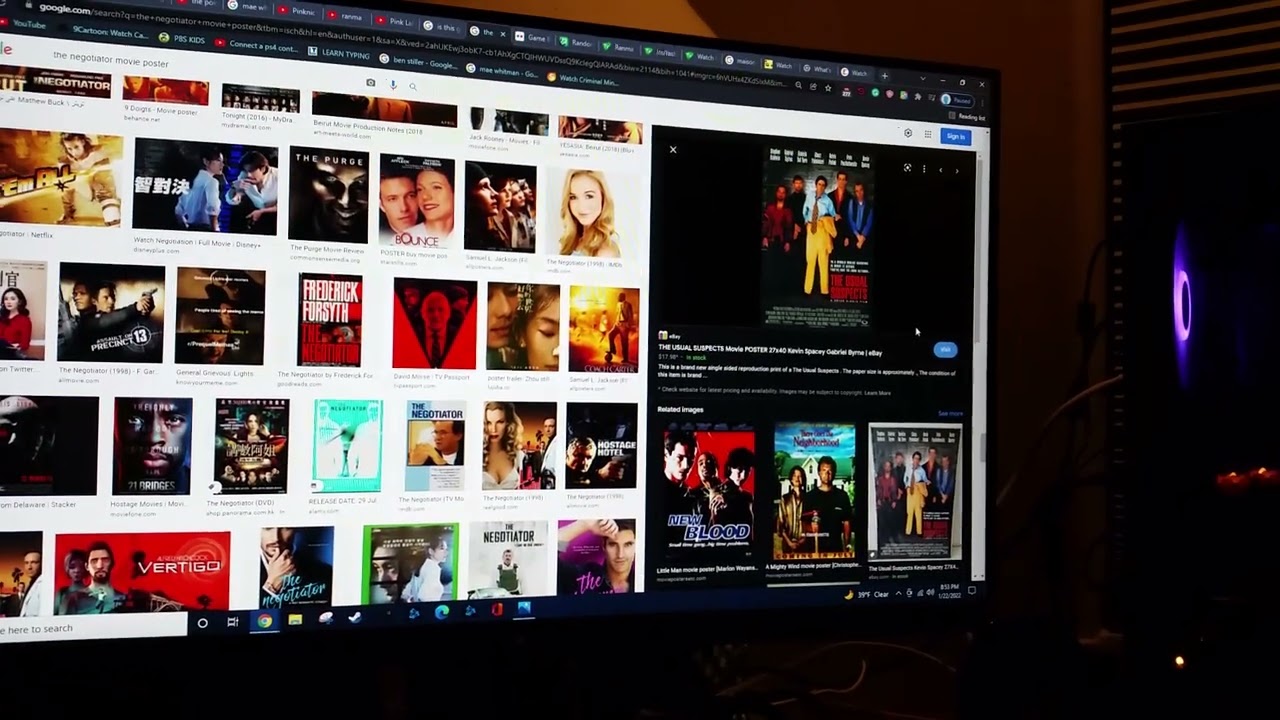Open the Assault on Precinct 13 thumbnail
Image resolution: width=1280 pixels, height=720 pixels.
[x=111, y=312]
